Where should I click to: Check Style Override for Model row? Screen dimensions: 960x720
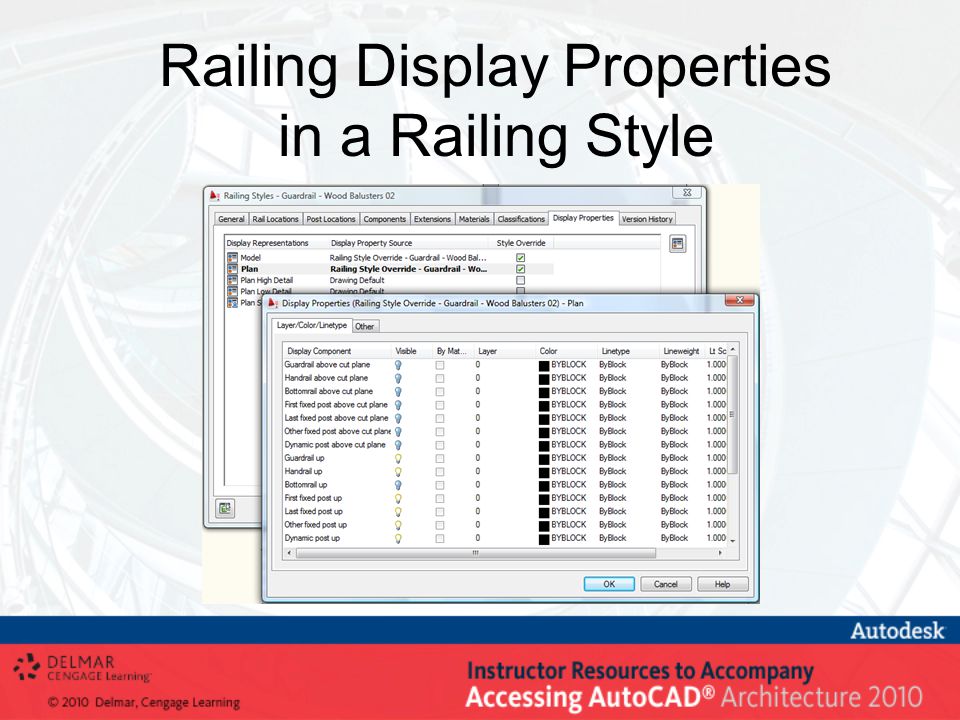coord(520,258)
